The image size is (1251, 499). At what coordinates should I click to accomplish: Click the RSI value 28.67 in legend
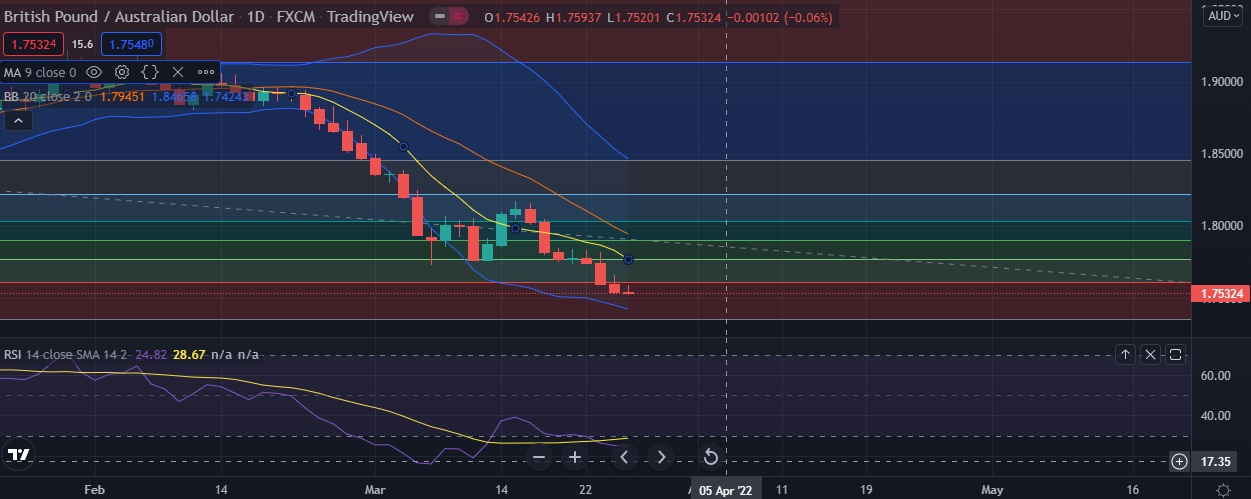pyautogui.click(x=189, y=354)
